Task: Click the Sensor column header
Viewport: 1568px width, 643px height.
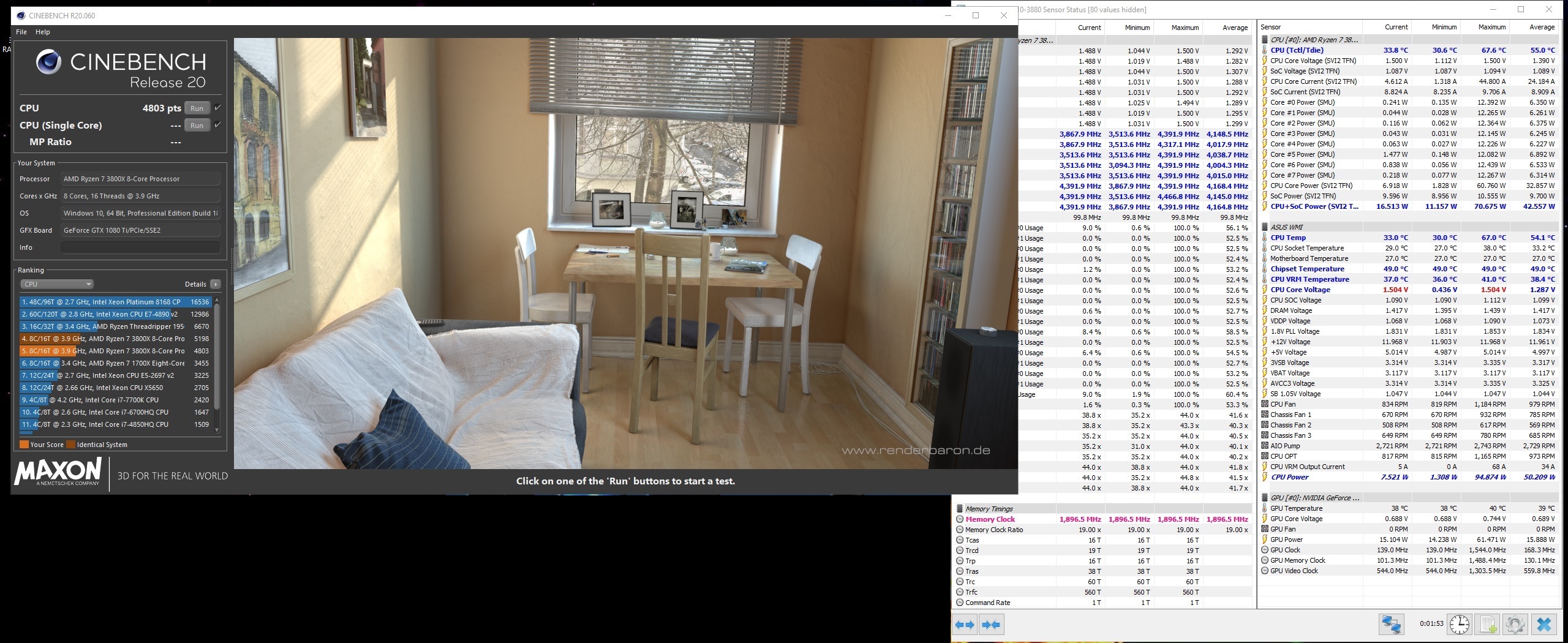Action: (x=1309, y=27)
